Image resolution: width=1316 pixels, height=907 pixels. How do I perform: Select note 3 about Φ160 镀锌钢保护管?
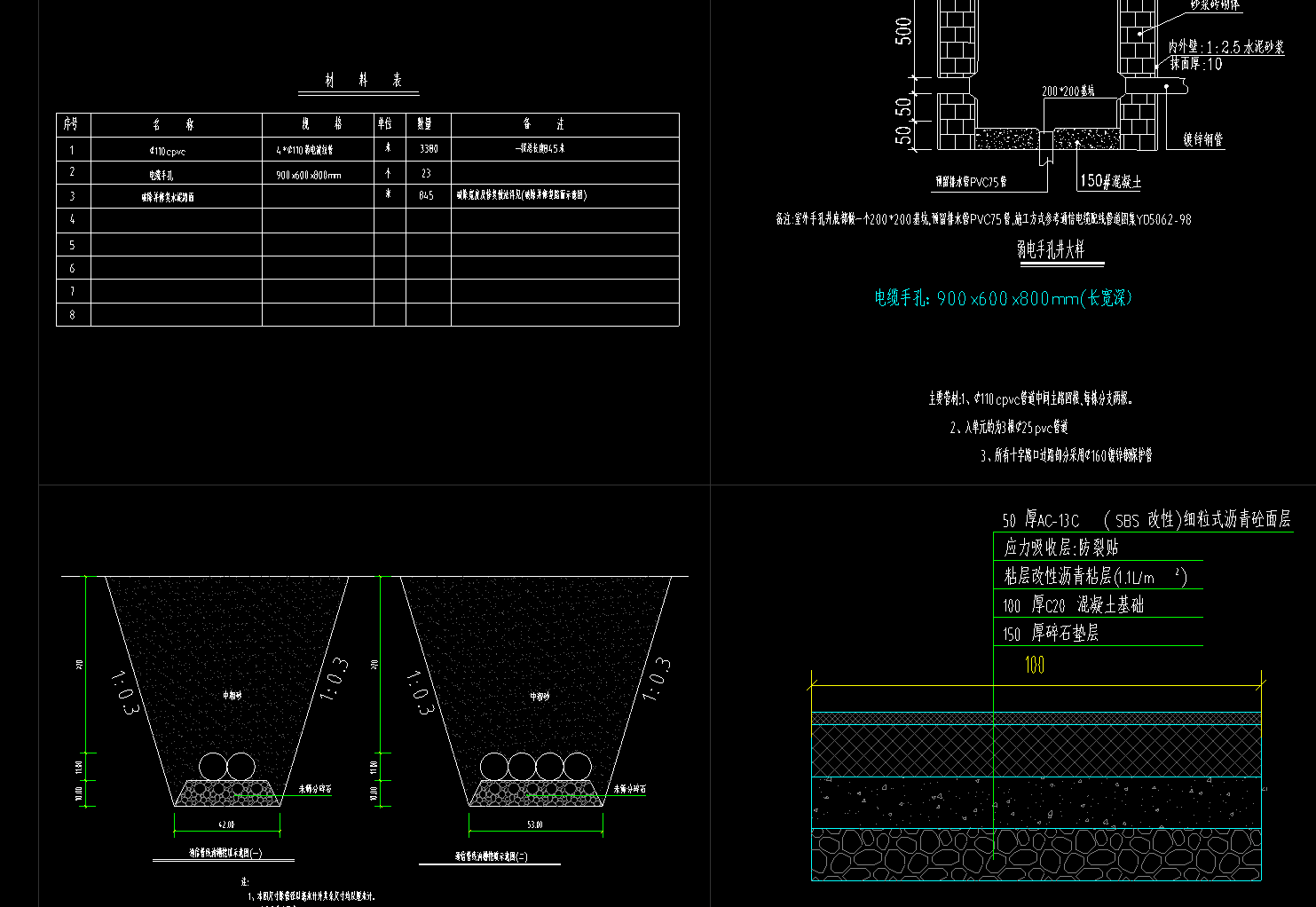click(x=1067, y=455)
